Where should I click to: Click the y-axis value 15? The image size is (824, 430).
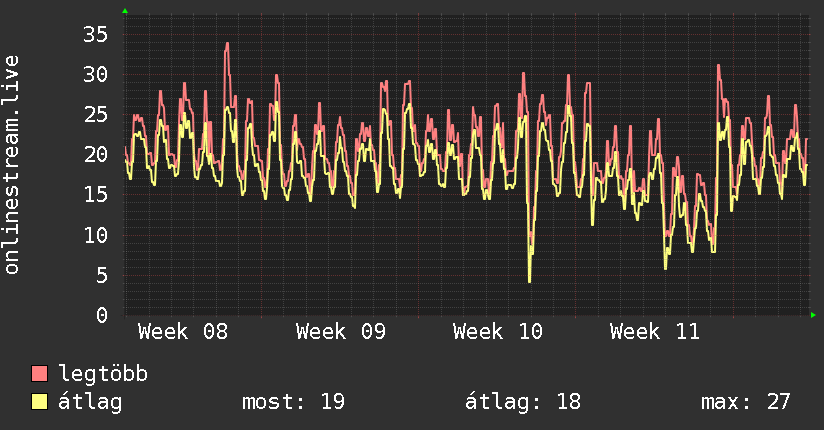[95, 195]
